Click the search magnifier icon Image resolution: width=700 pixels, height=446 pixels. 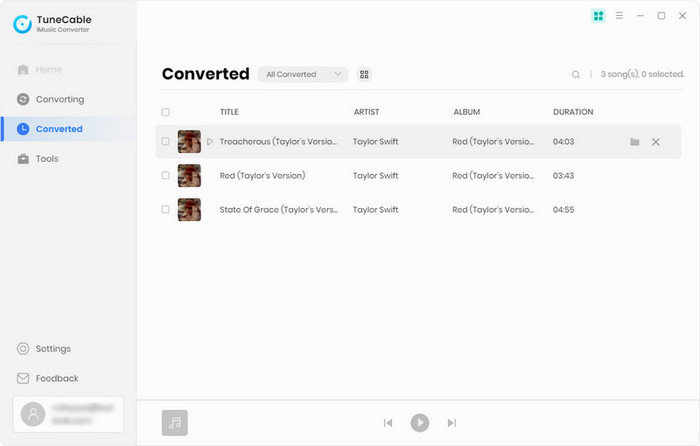[x=576, y=75]
